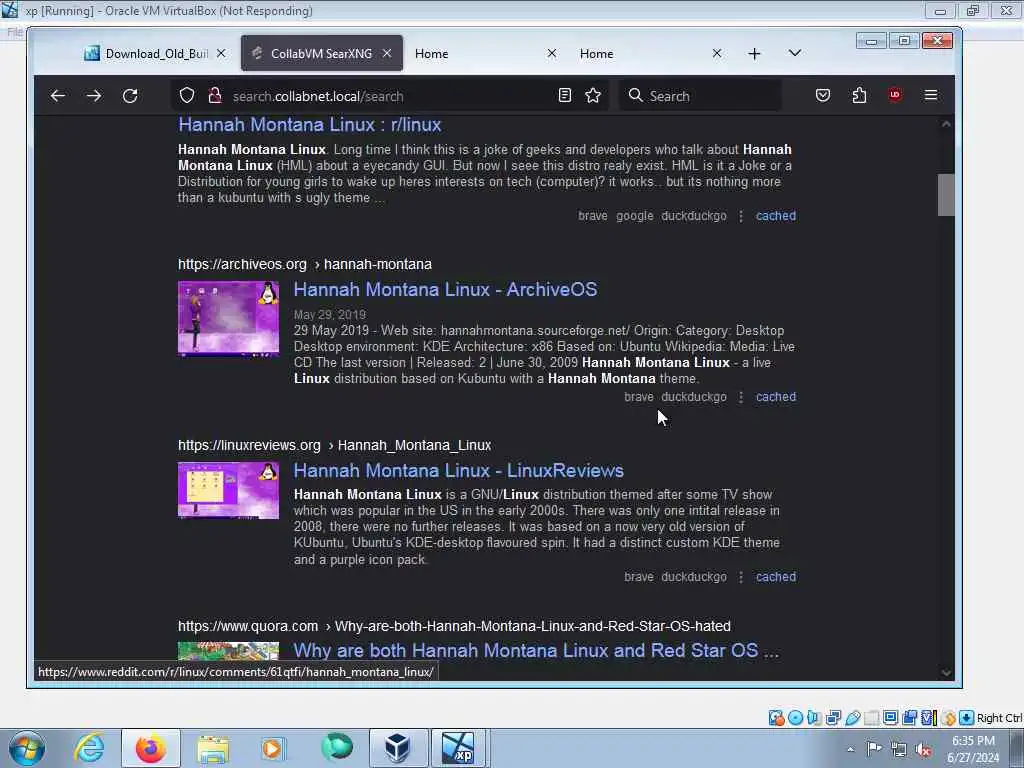
Task: Click the muted volume tray icon
Action: pyautogui.click(x=923, y=749)
